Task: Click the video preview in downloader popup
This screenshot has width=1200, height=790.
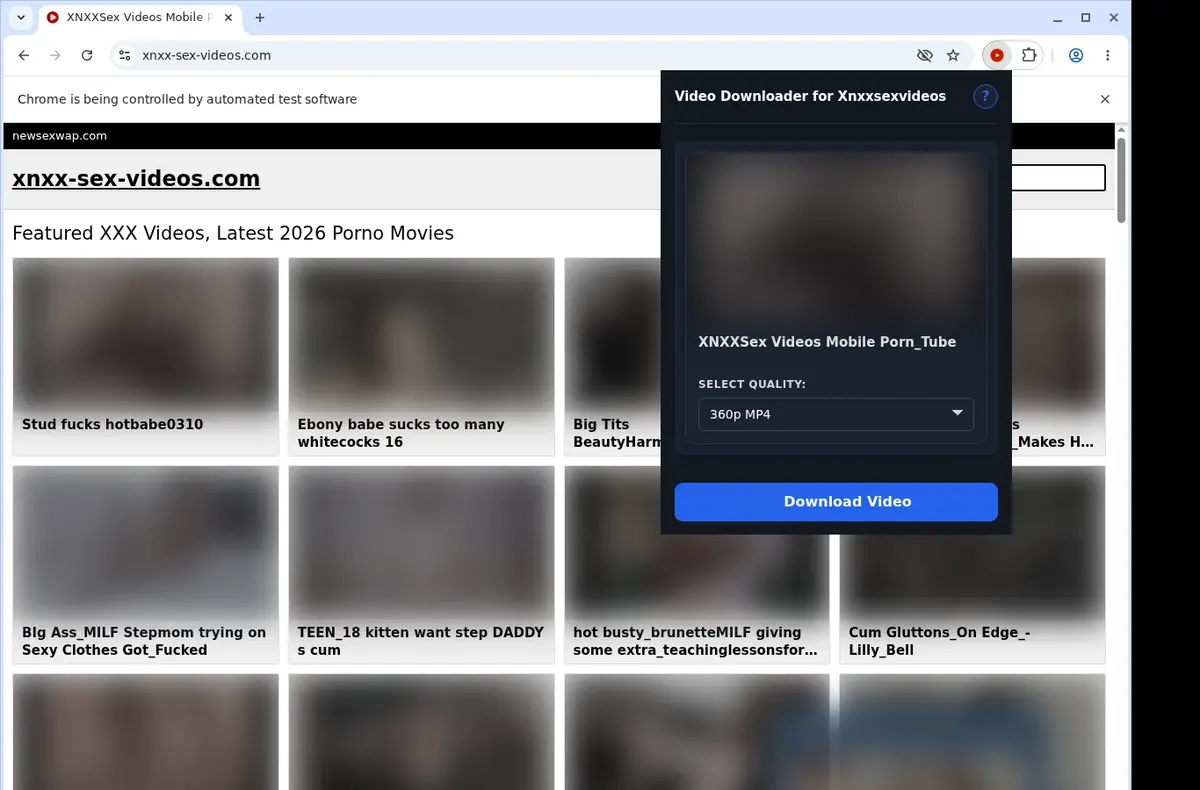Action: [836, 237]
